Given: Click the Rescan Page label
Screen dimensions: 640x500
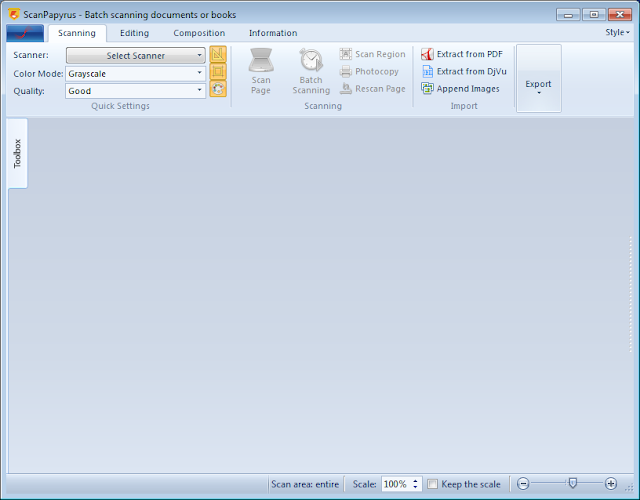Looking at the screenshot, I should pyautogui.click(x=380, y=89).
